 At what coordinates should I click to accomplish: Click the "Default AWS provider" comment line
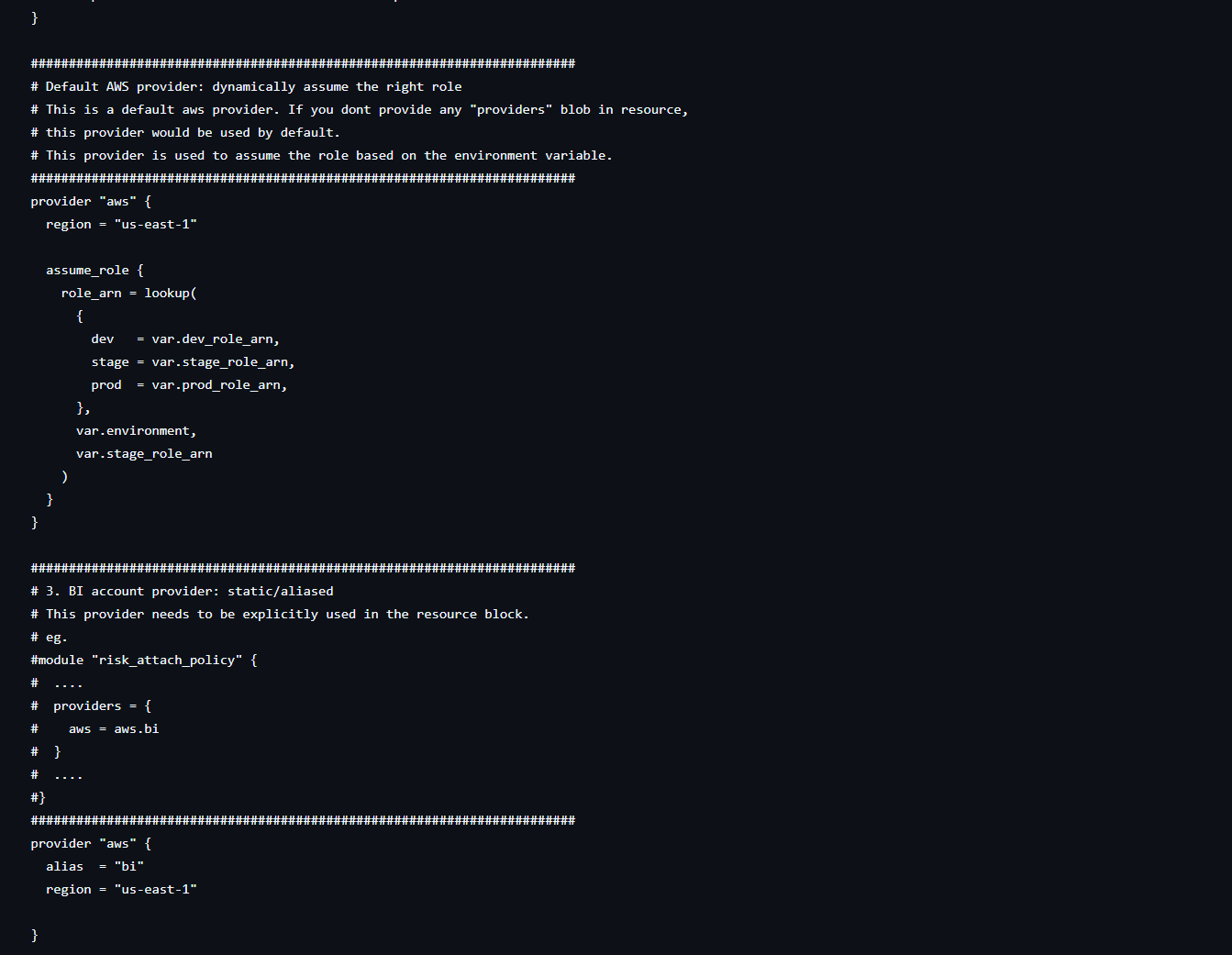(x=246, y=87)
